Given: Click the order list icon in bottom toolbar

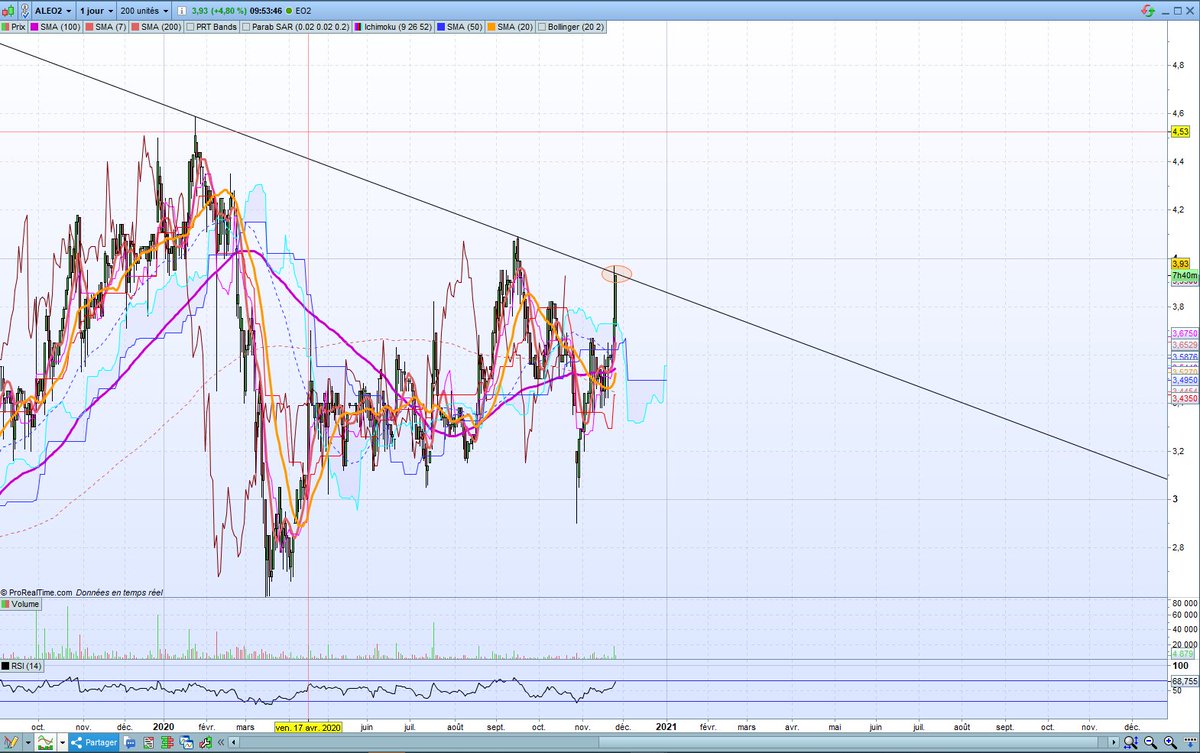Looking at the screenshot, I should (149, 743).
